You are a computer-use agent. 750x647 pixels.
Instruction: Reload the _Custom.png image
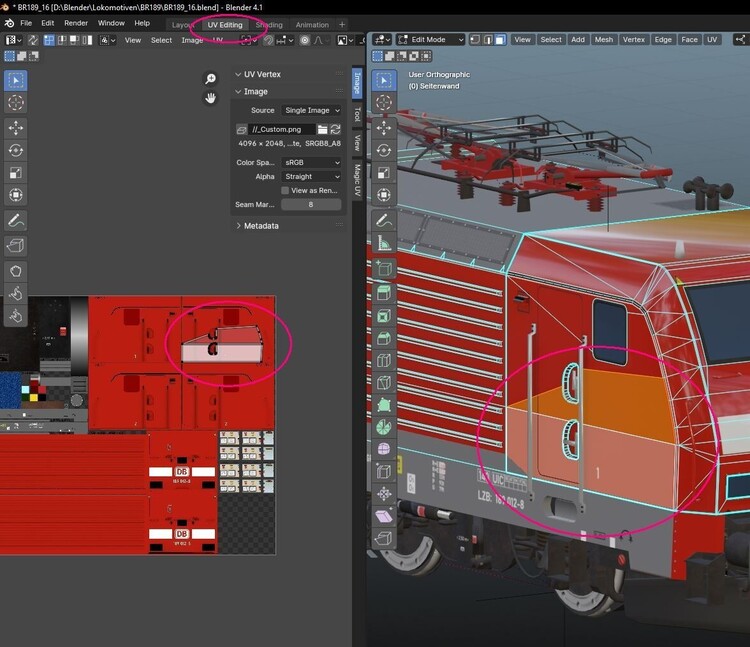coord(335,129)
